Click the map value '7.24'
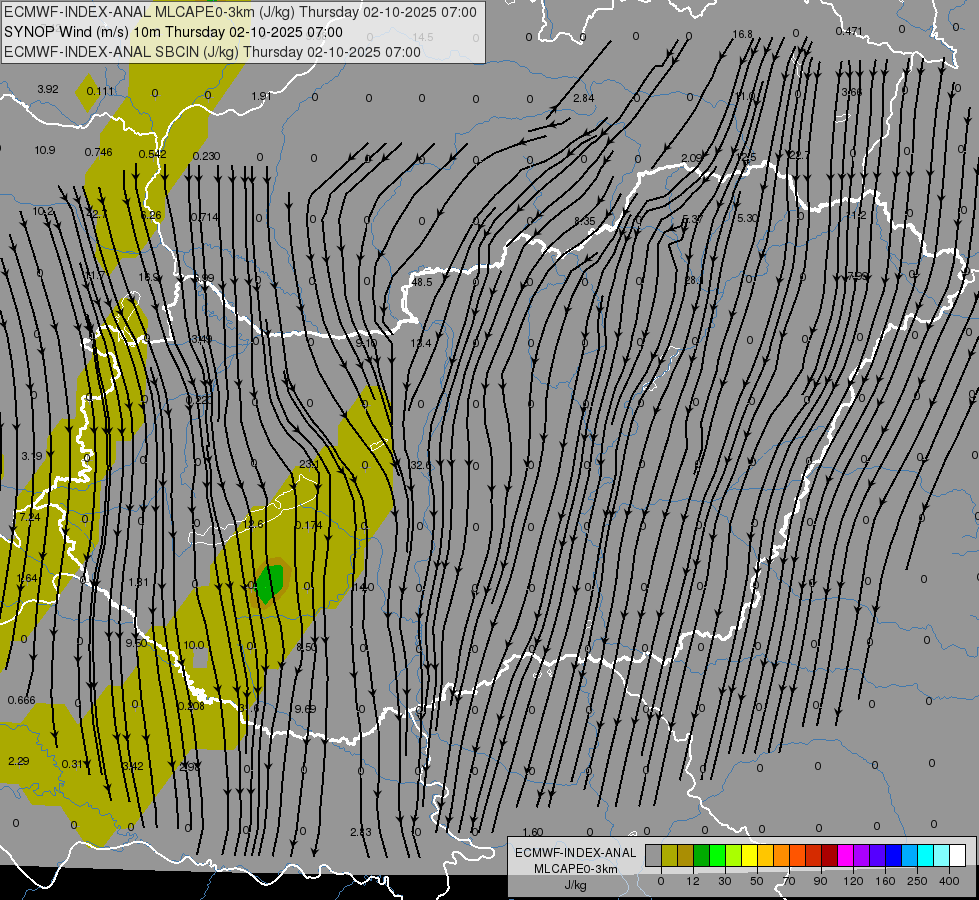This screenshot has width=979, height=900. (30, 517)
